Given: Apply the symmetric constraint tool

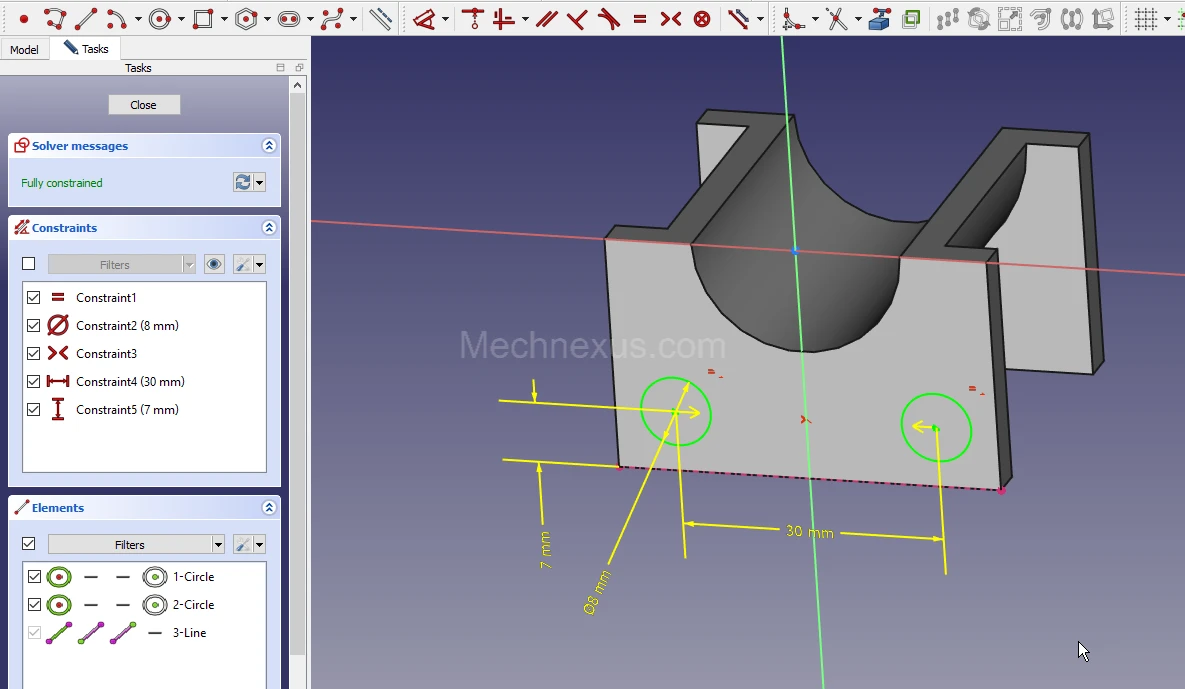Looking at the screenshot, I should (671, 19).
